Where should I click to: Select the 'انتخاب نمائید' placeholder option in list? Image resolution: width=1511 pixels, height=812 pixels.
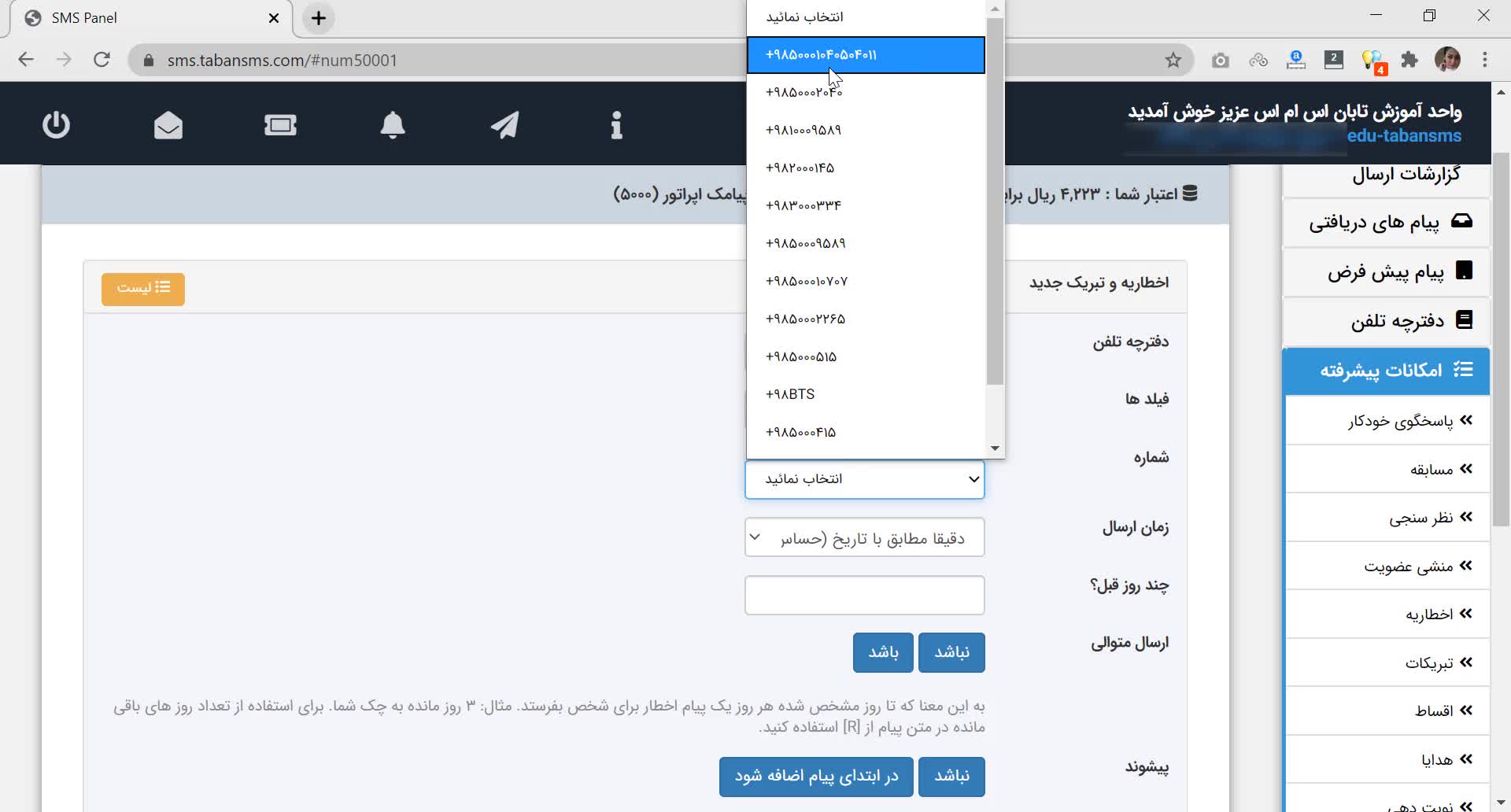click(866, 17)
